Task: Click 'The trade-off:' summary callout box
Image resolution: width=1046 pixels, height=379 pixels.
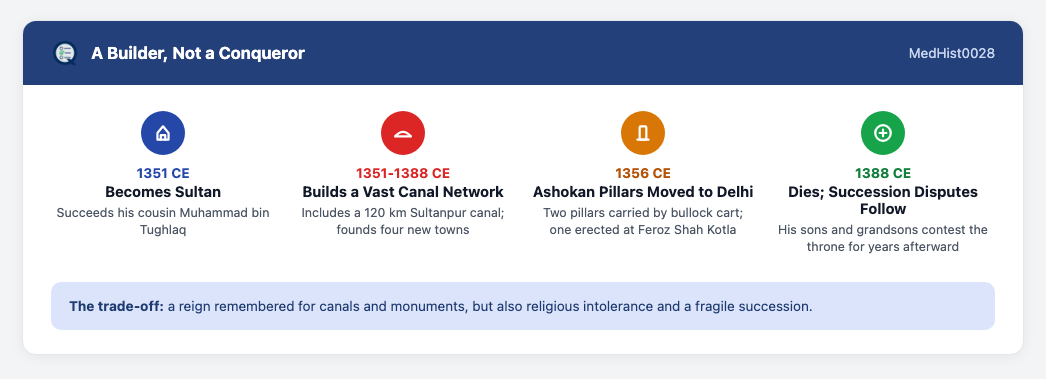Action: (x=523, y=306)
